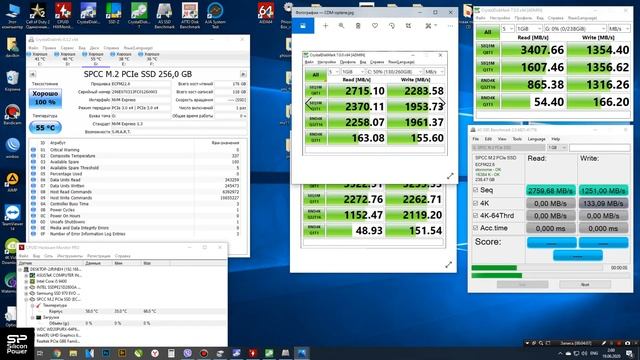Click the rotate icon in Photos toolbar
Screen dimensions: 640x360
coord(392,26)
